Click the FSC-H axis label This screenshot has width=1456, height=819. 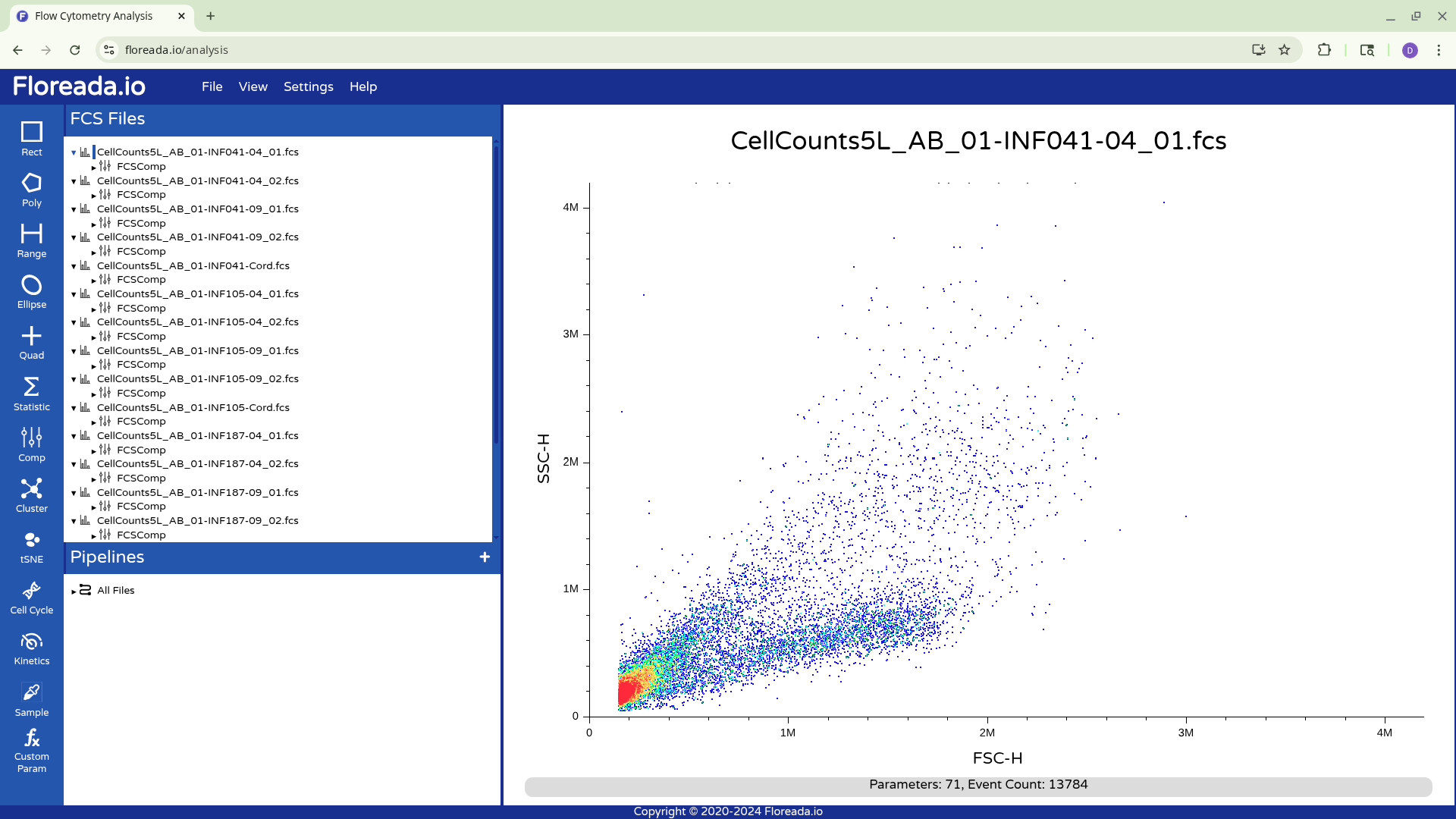pyautogui.click(x=997, y=758)
